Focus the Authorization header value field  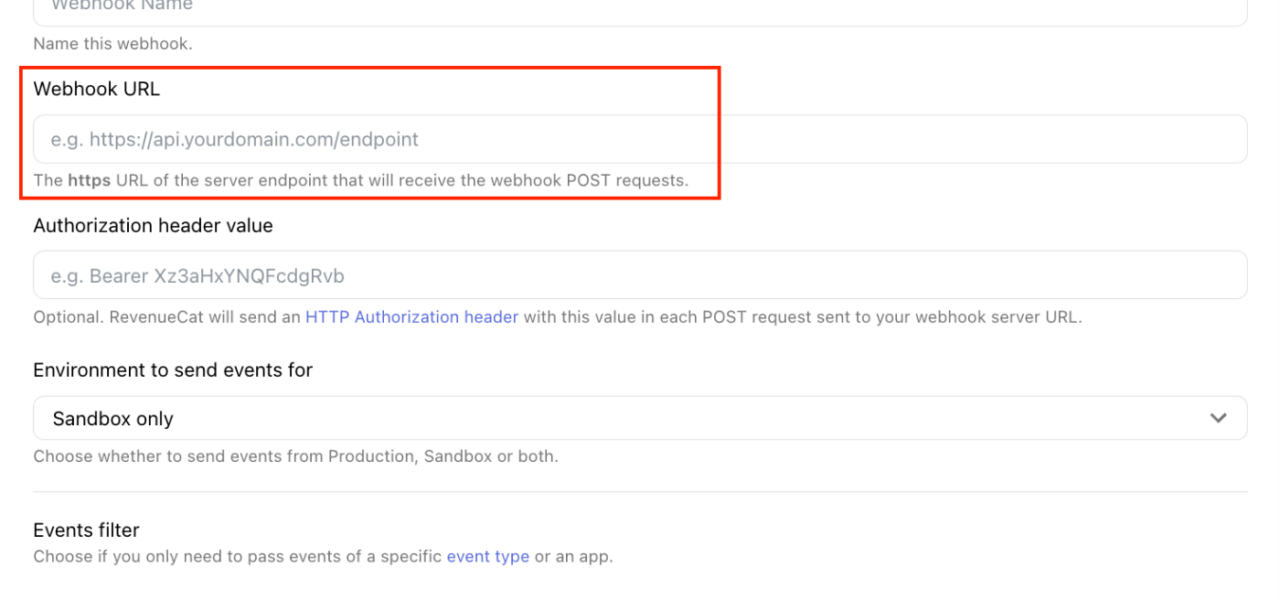pyautogui.click(x=640, y=275)
